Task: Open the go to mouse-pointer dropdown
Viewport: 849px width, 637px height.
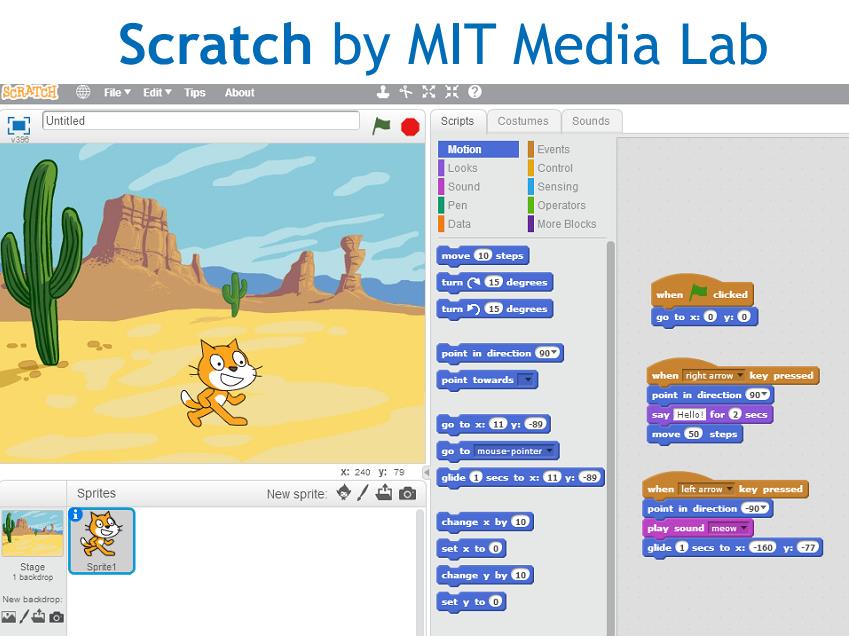Action: pos(550,451)
